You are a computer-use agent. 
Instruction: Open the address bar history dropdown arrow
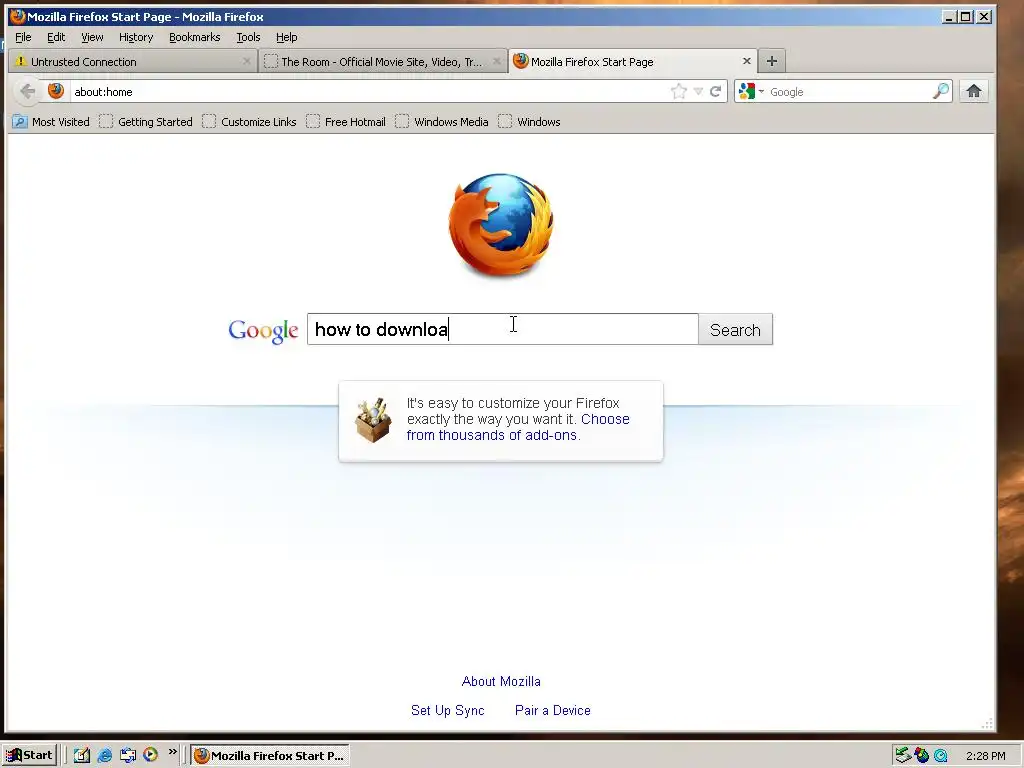698,91
